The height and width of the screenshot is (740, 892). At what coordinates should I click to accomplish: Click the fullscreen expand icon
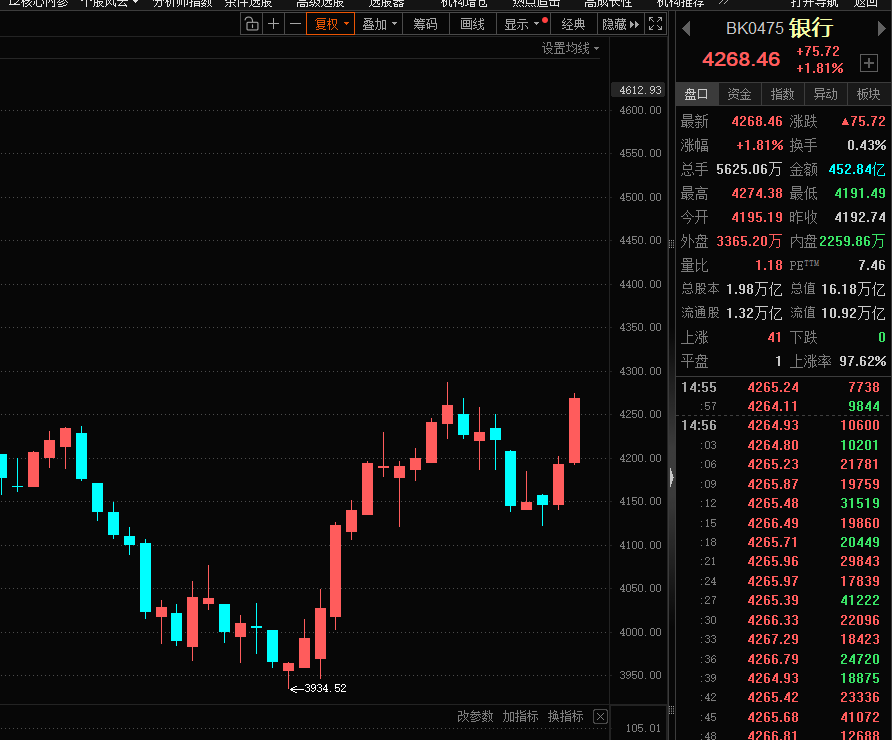click(656, 24)
